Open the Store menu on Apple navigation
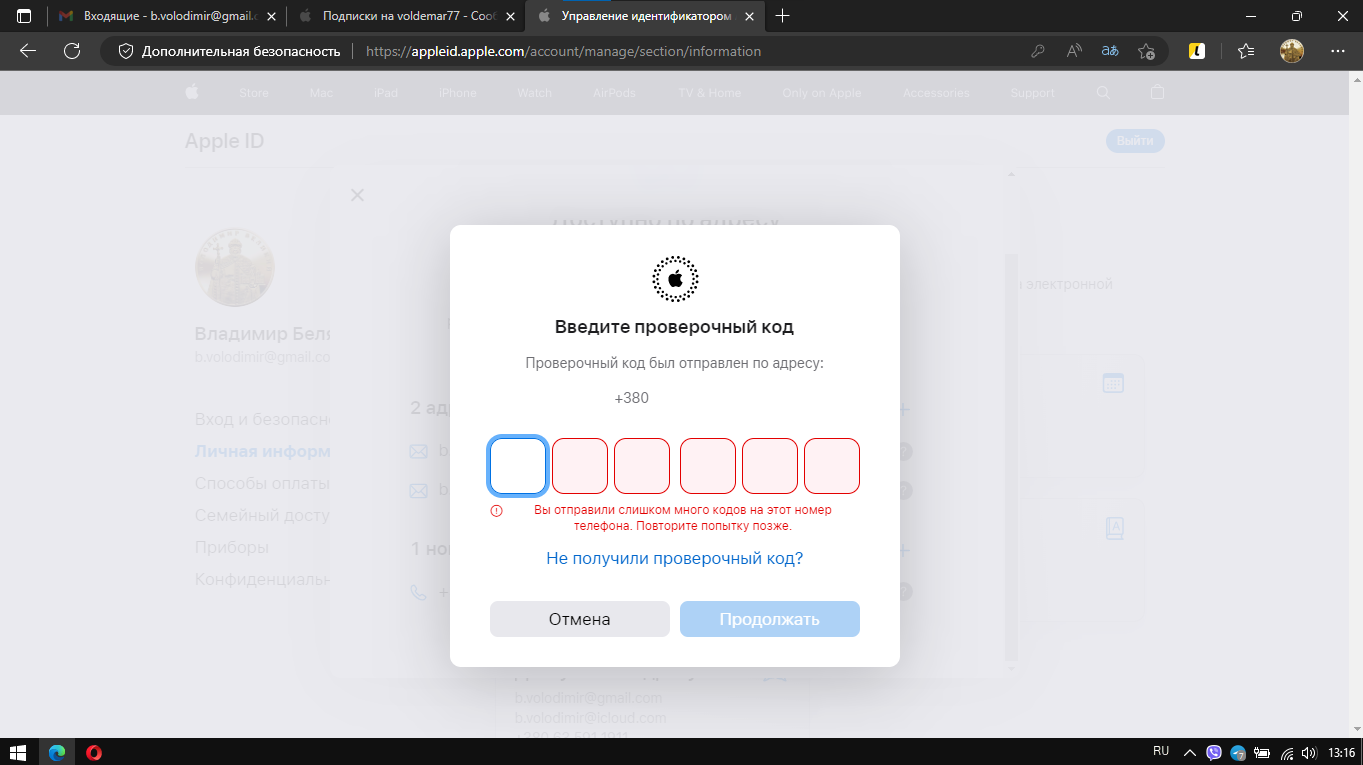This screenshot has height=765, width=1363. point(254,93)
